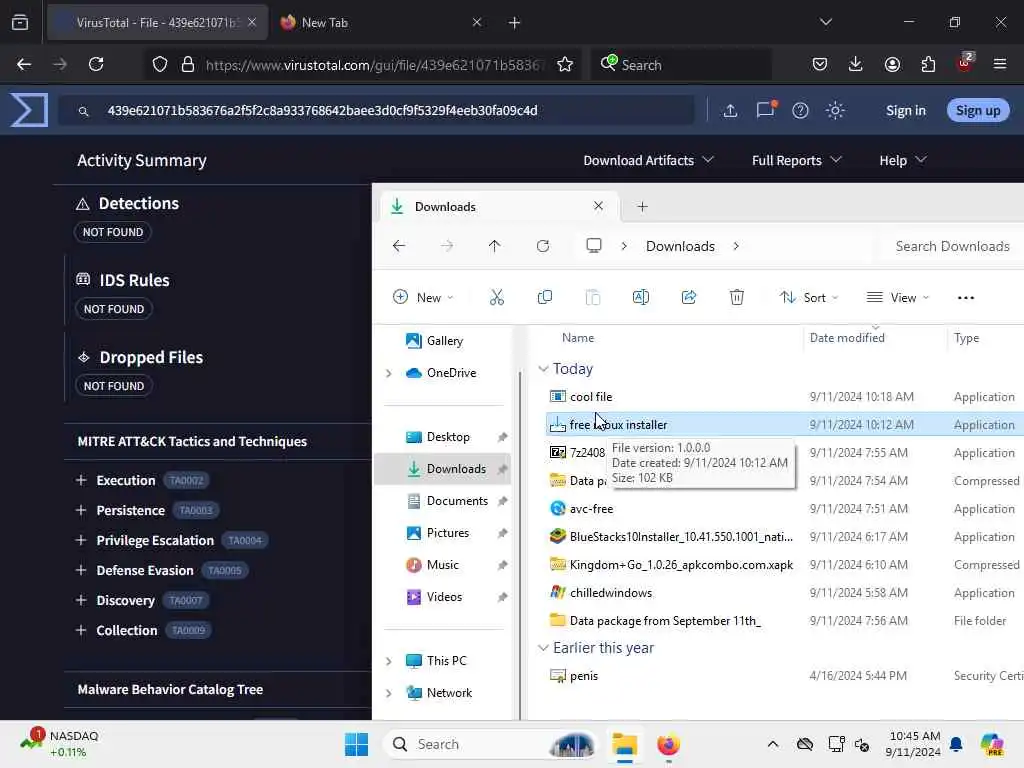Expand This PC in navigation pane

pos(389,661)
